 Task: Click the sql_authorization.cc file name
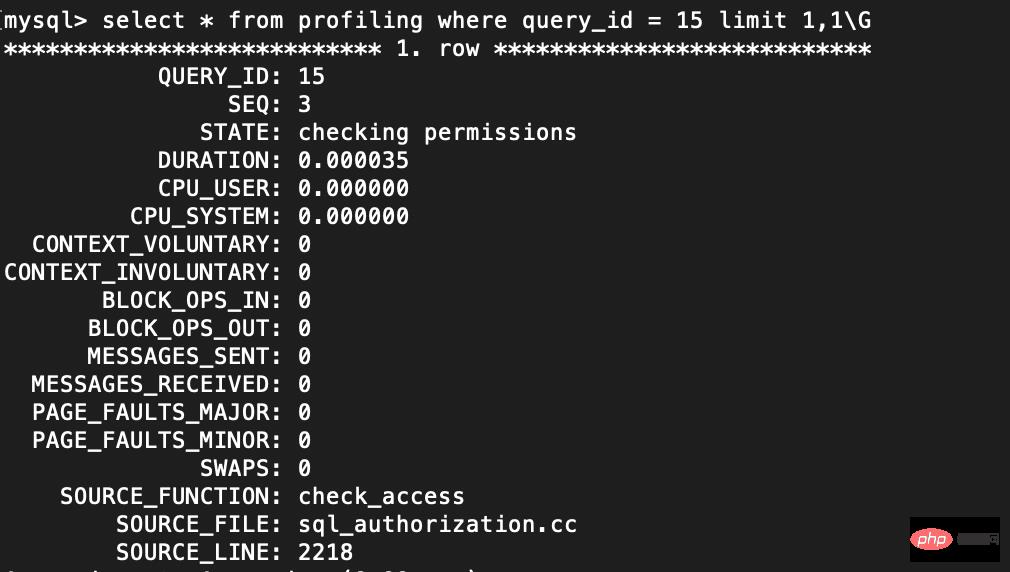tap(437, 524)
